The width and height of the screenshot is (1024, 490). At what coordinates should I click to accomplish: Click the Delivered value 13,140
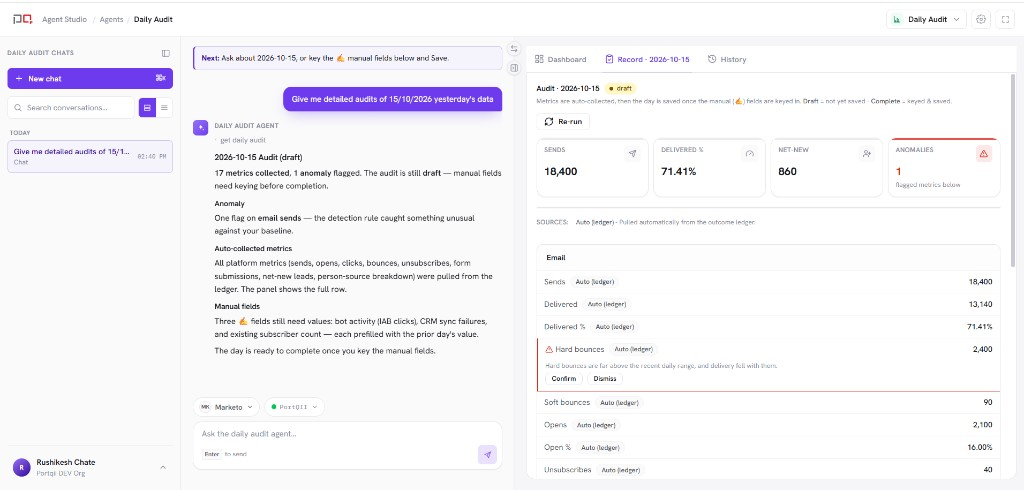tap(980, 304)
